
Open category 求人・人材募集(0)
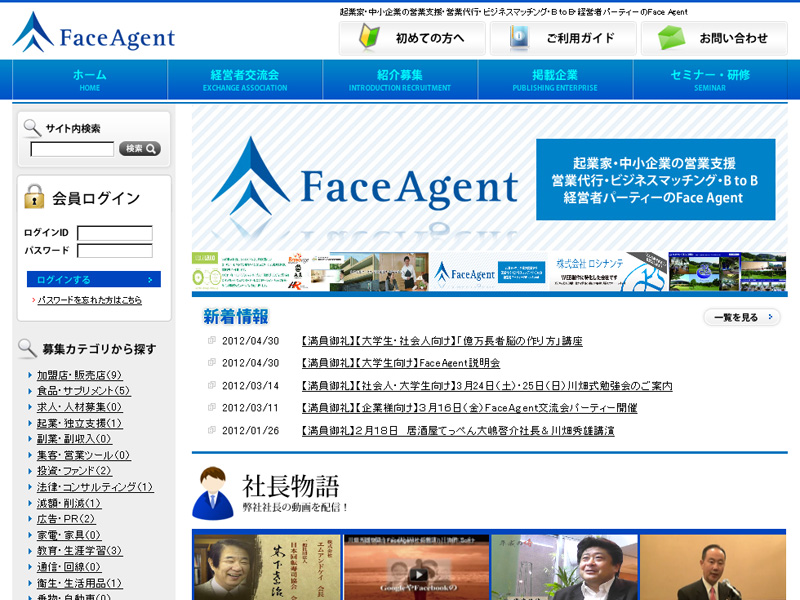click(x=80, y=407)
